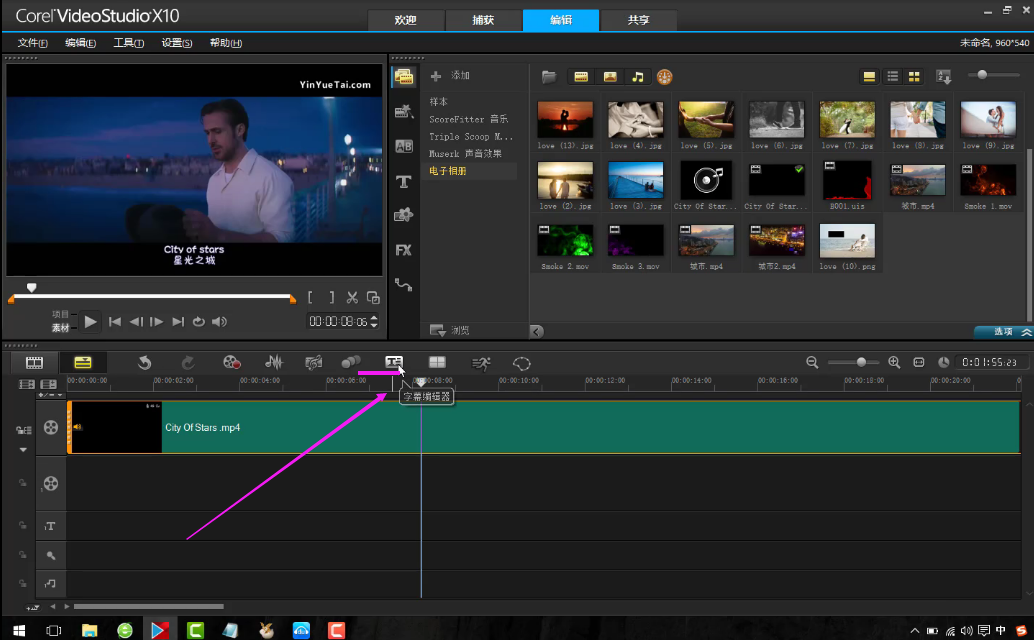Image resolution: width=1034 pixels, height=640 pixels.
Task: Open the library sort dropdown
Action: [943, 77]
